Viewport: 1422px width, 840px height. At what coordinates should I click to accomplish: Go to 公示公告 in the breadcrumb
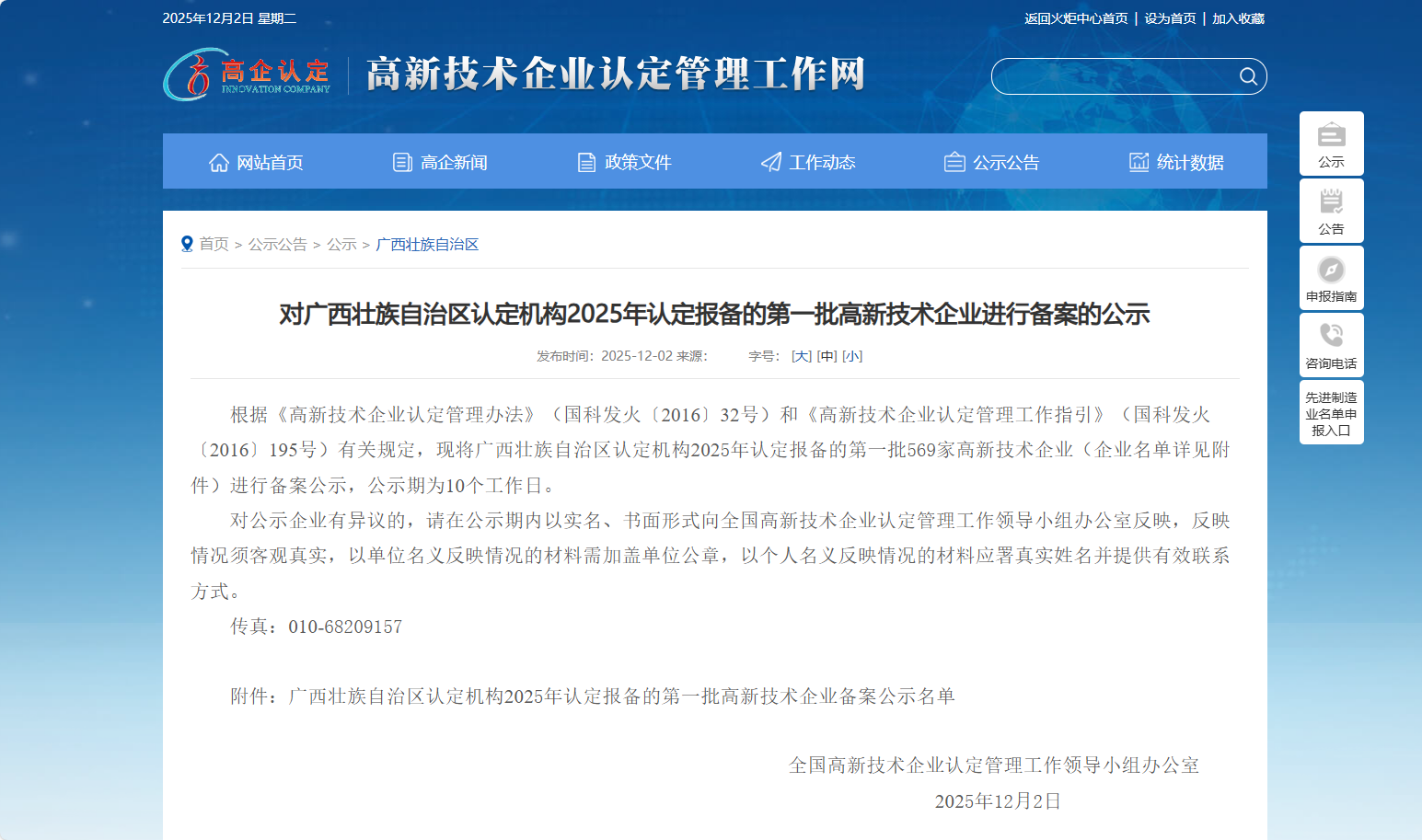pyautogui.click(x=277, y=245)
